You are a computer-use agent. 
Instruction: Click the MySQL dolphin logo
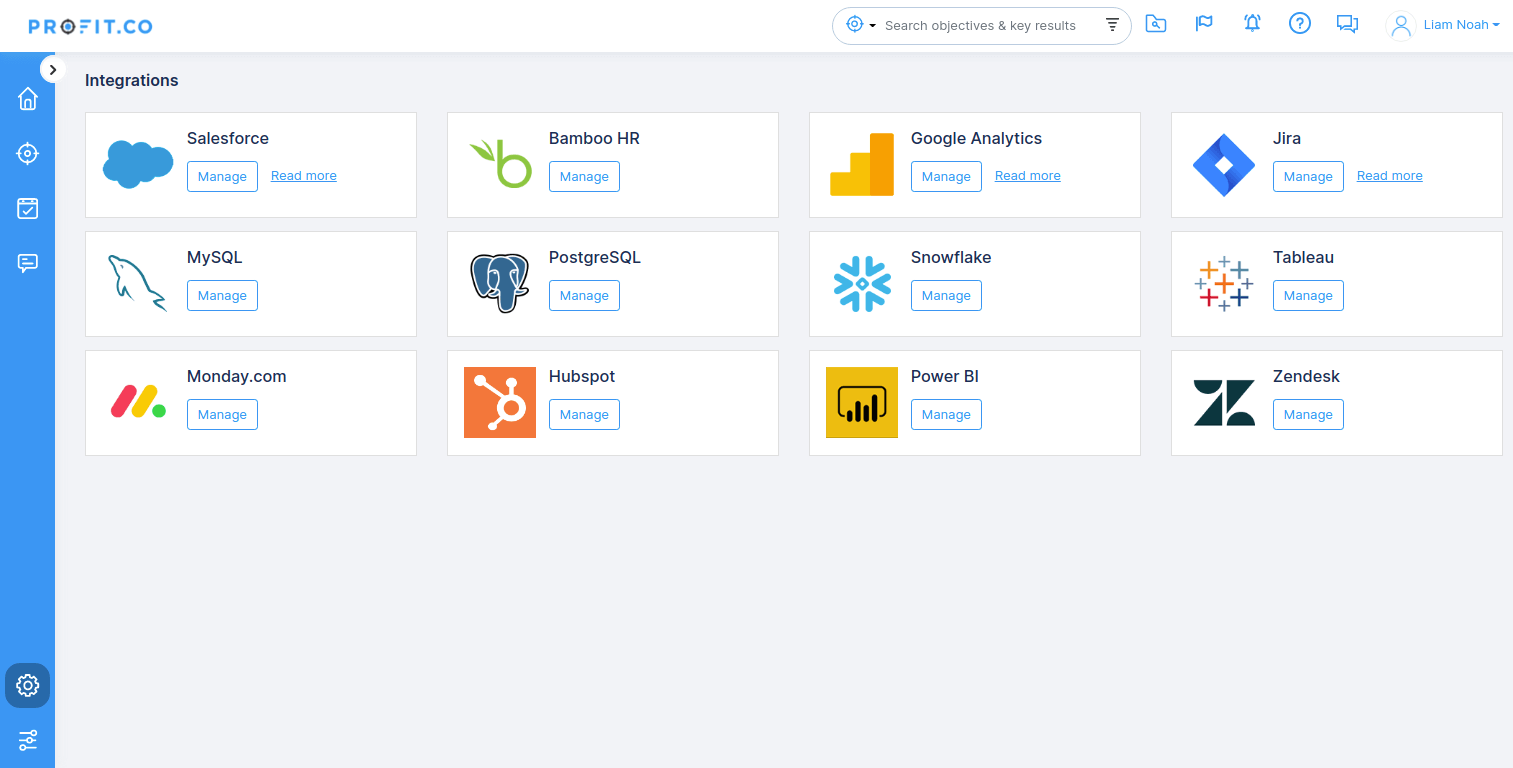137,283
